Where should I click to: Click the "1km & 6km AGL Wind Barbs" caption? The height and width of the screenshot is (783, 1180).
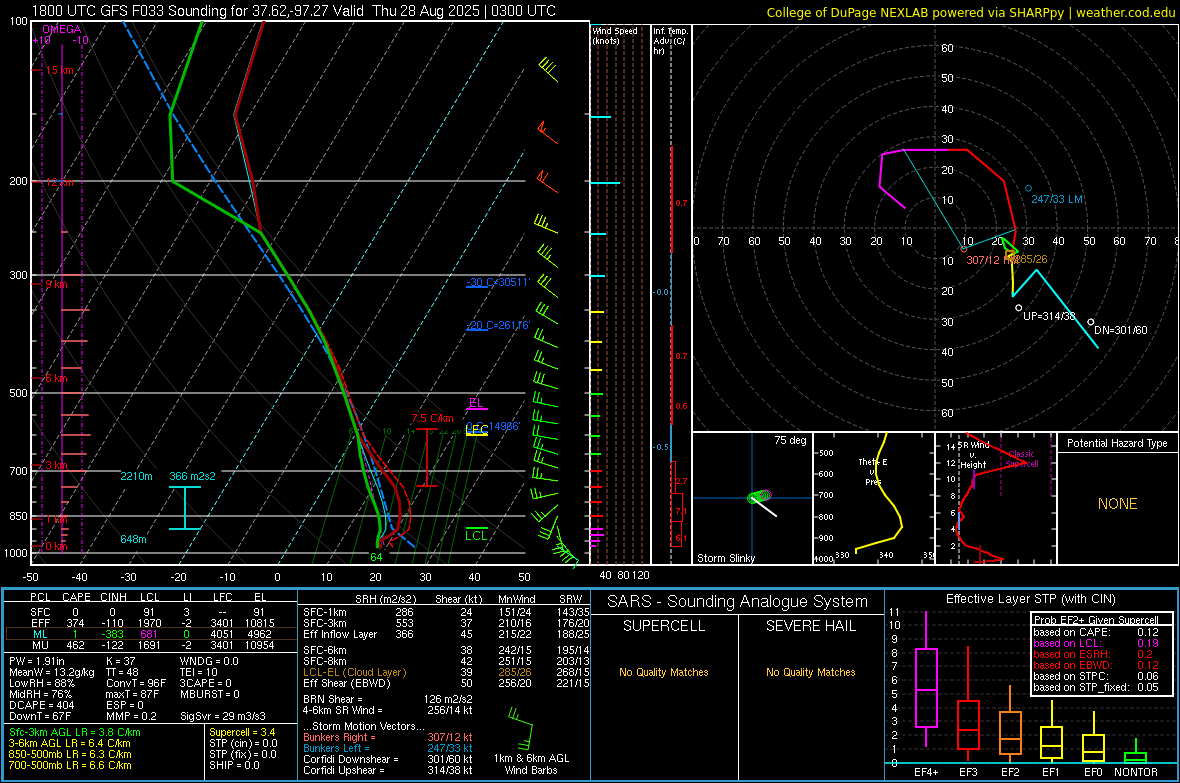tap(531, 764)
